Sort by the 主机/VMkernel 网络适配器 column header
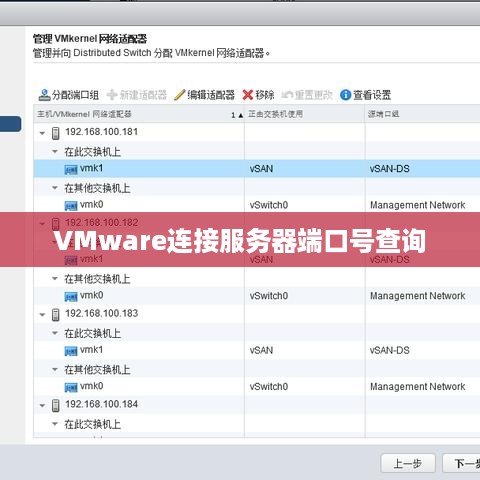The image size is (480, 480). 139,114
